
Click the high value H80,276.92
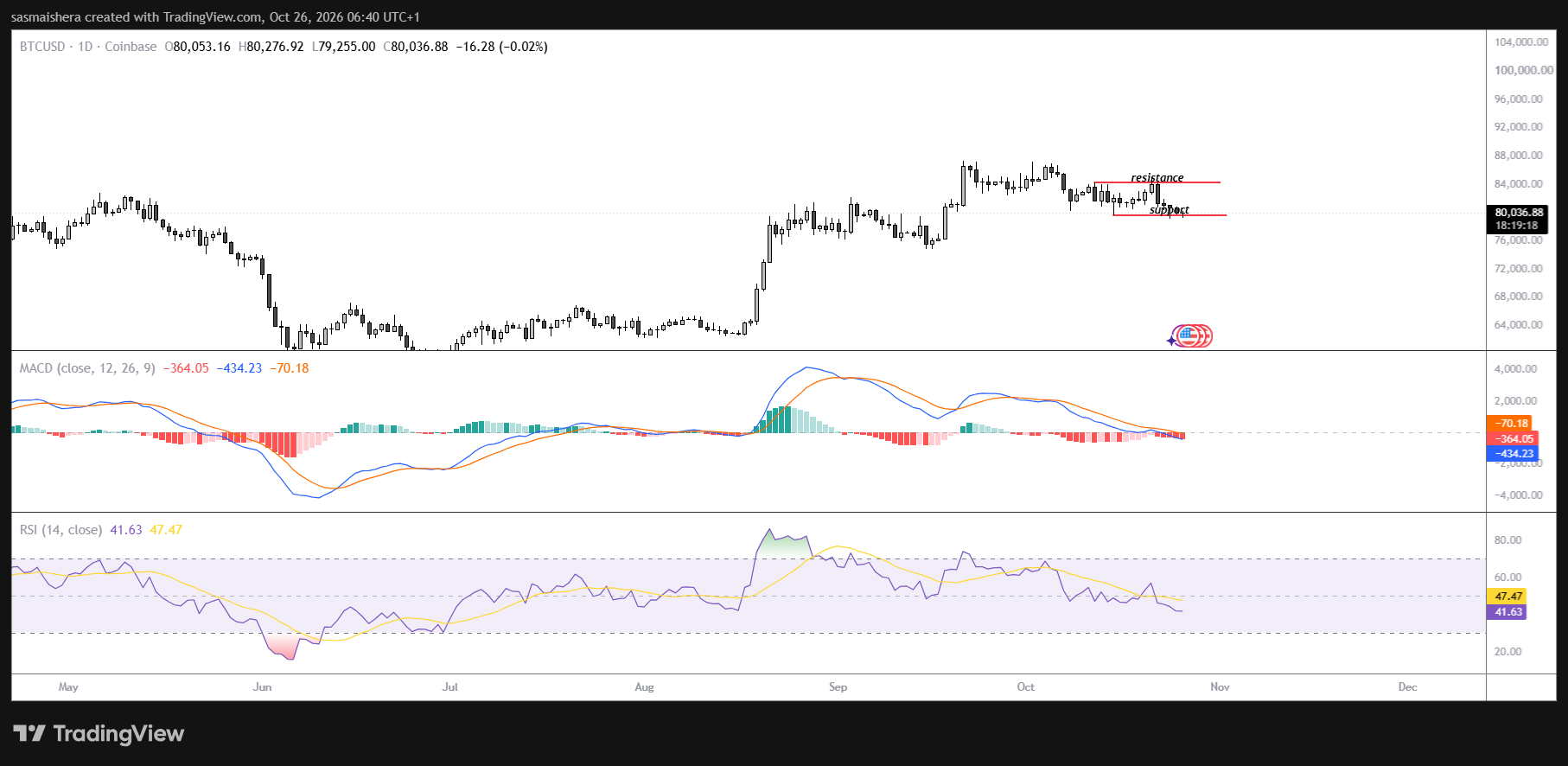click(271, 47)
